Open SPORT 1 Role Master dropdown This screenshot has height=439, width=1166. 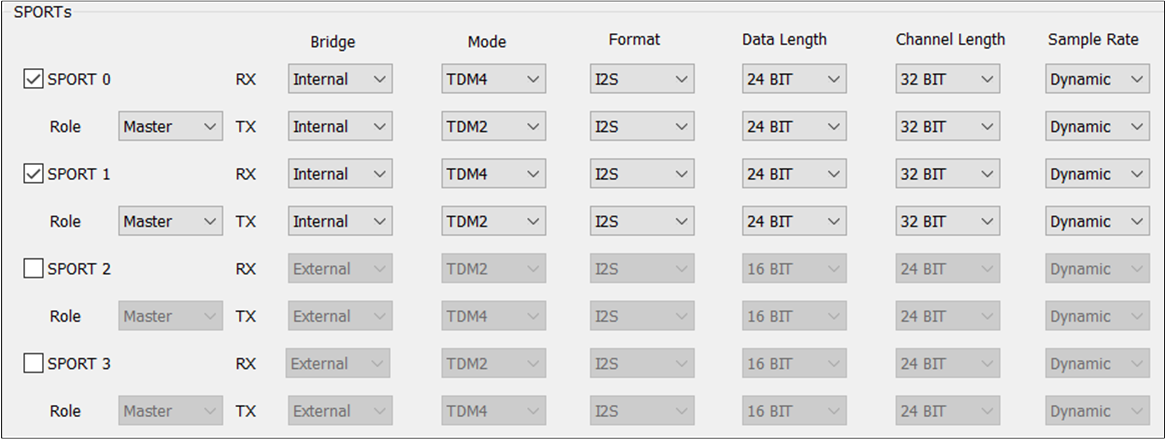coord(170,222)
